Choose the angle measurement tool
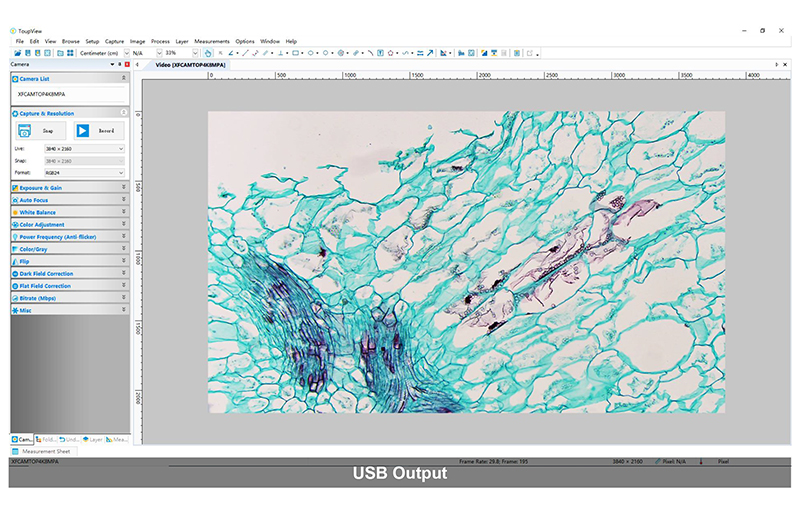 click(x=231, y=53)
